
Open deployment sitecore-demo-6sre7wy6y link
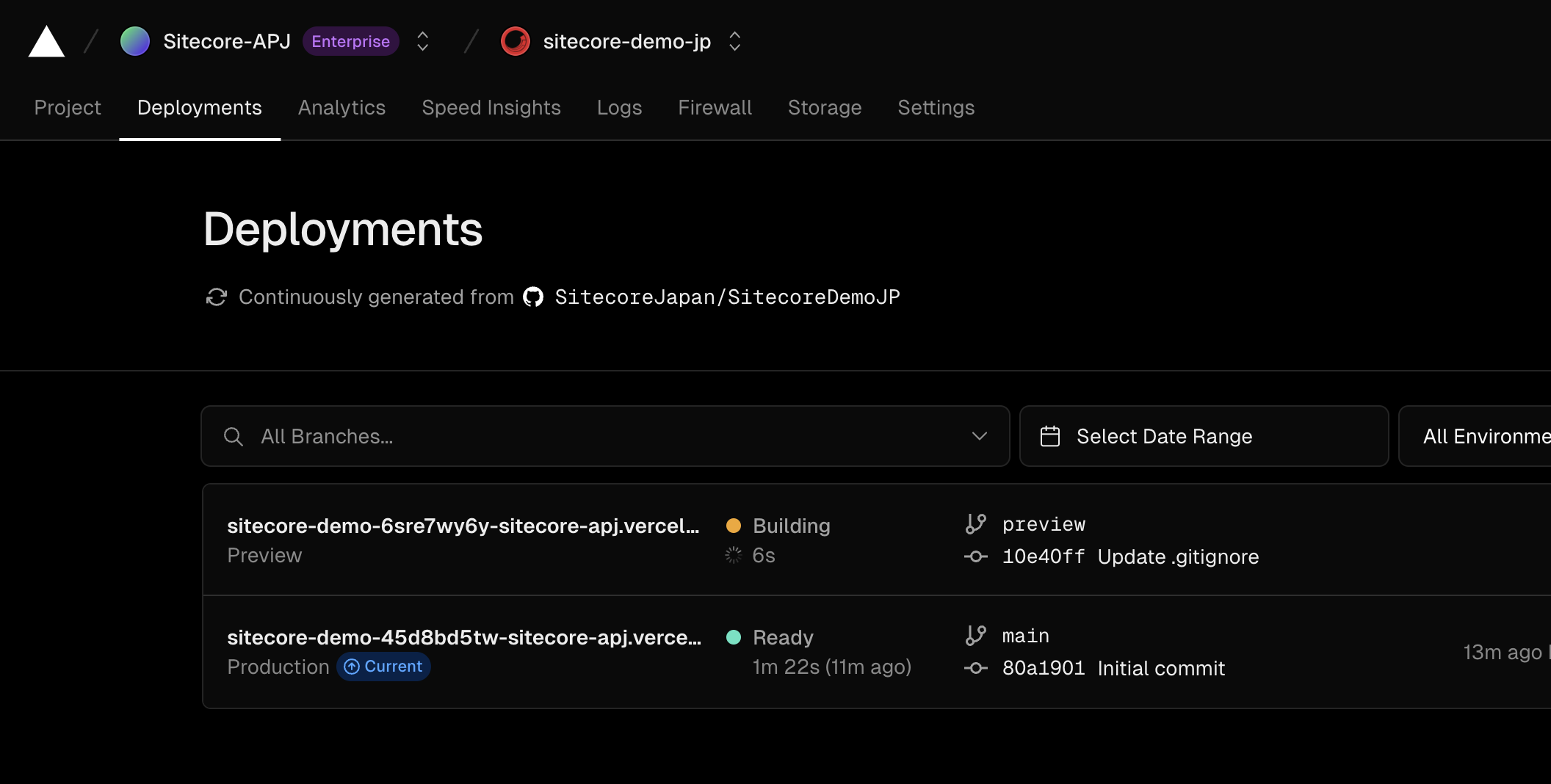pos(463,526)
